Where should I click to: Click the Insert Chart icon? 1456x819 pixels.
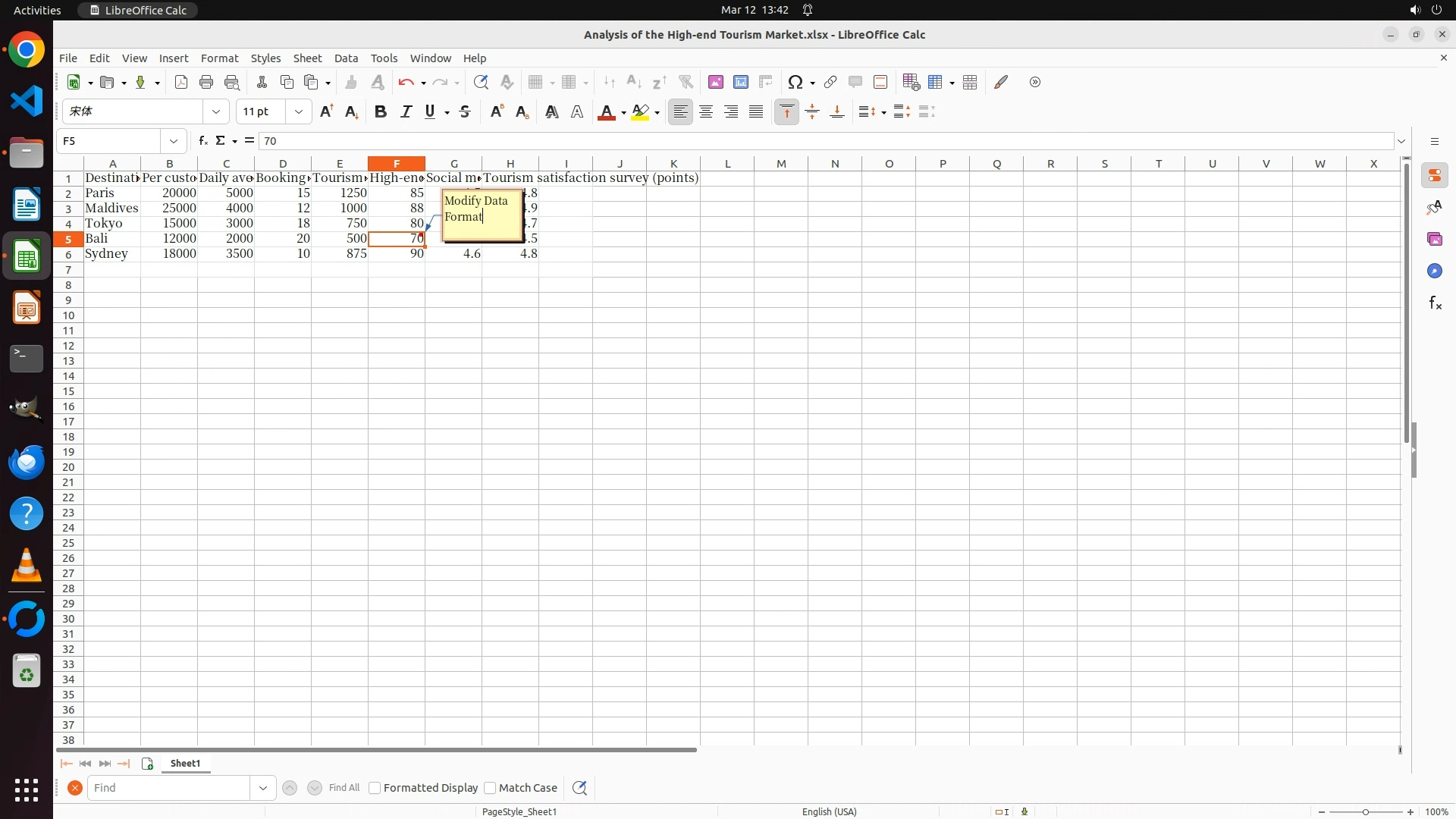[x=741, y=82]
